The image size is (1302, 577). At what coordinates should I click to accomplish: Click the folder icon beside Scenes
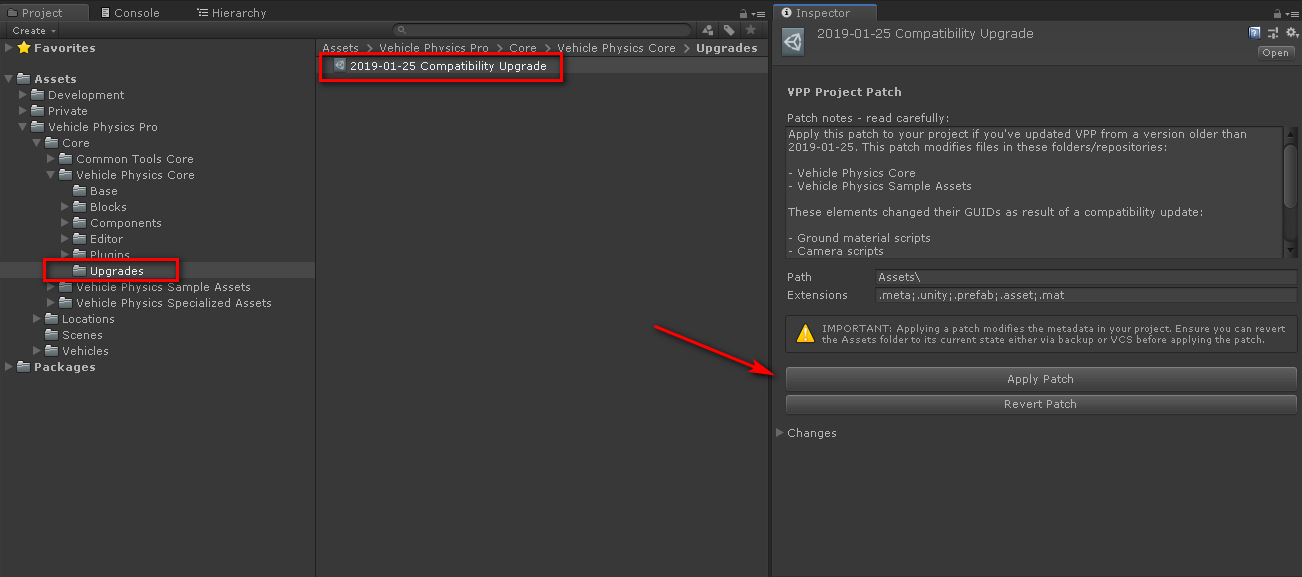point(51,335)
